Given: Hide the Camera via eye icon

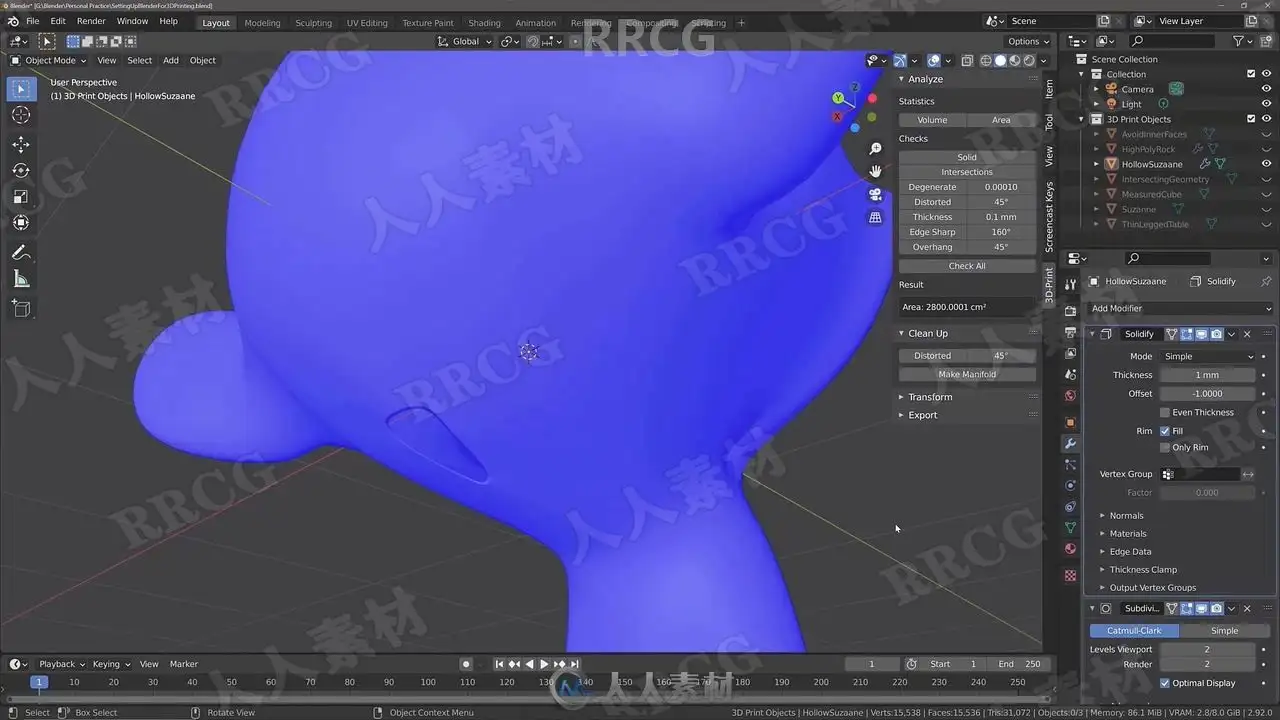Looking at the screenshot, I should pos(1266,89).
